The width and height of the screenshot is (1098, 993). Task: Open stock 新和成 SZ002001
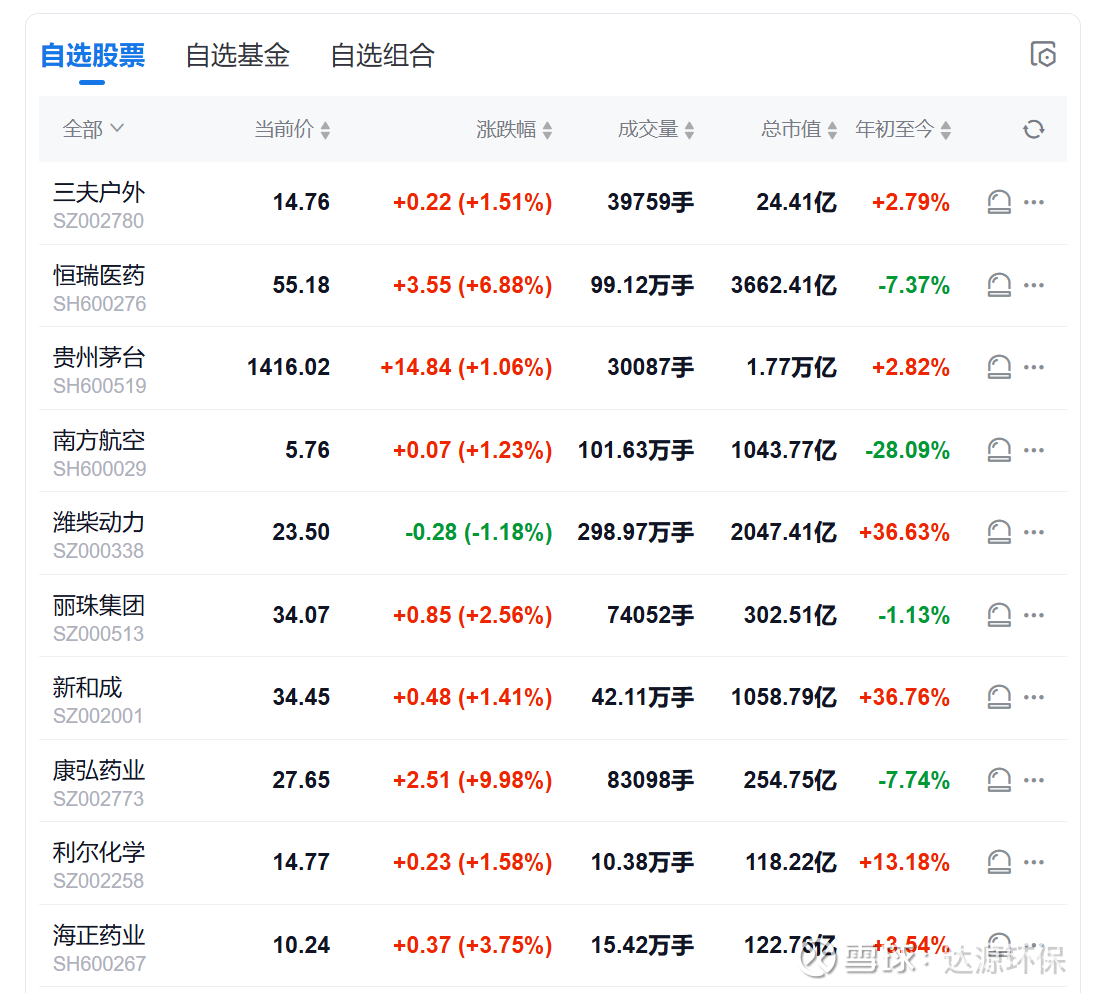[98, 699]
